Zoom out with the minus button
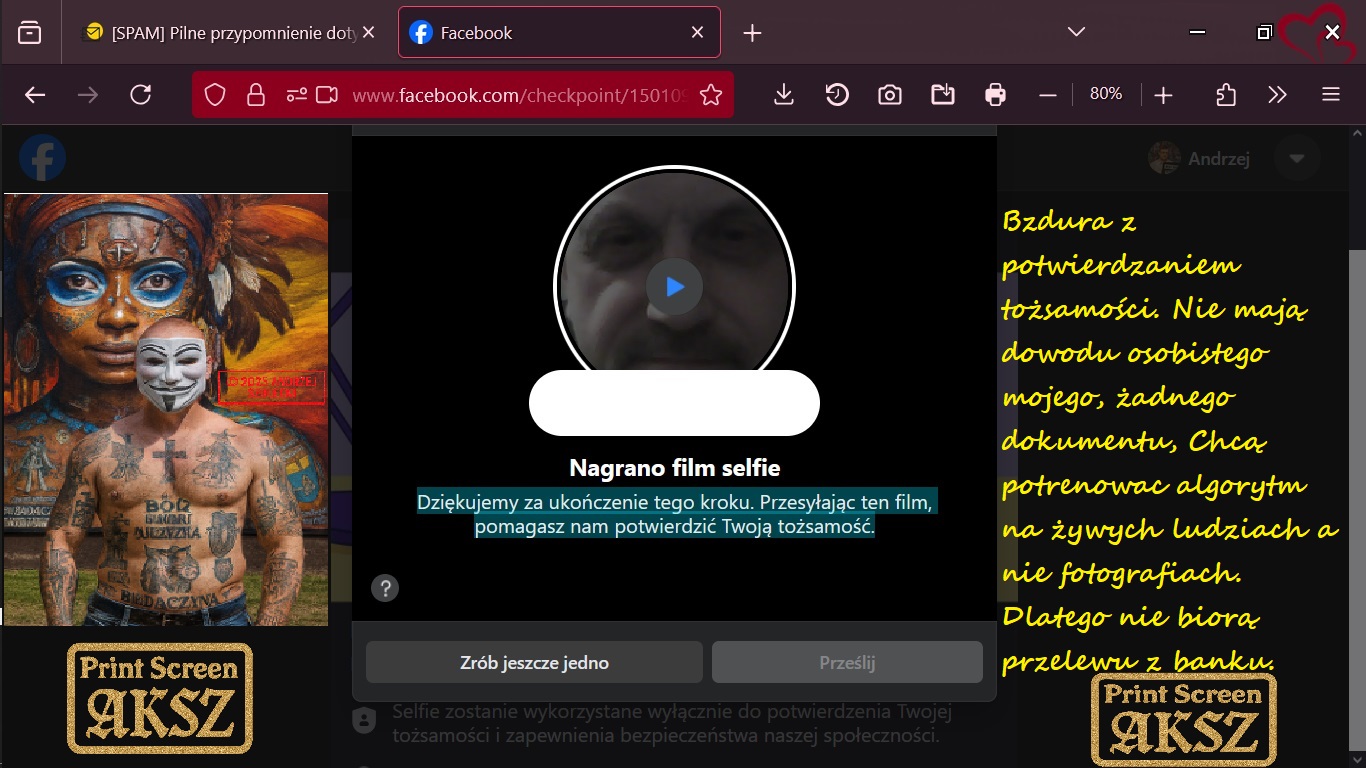Screen dimensions: 1366x768 (x=1048, y=95)
